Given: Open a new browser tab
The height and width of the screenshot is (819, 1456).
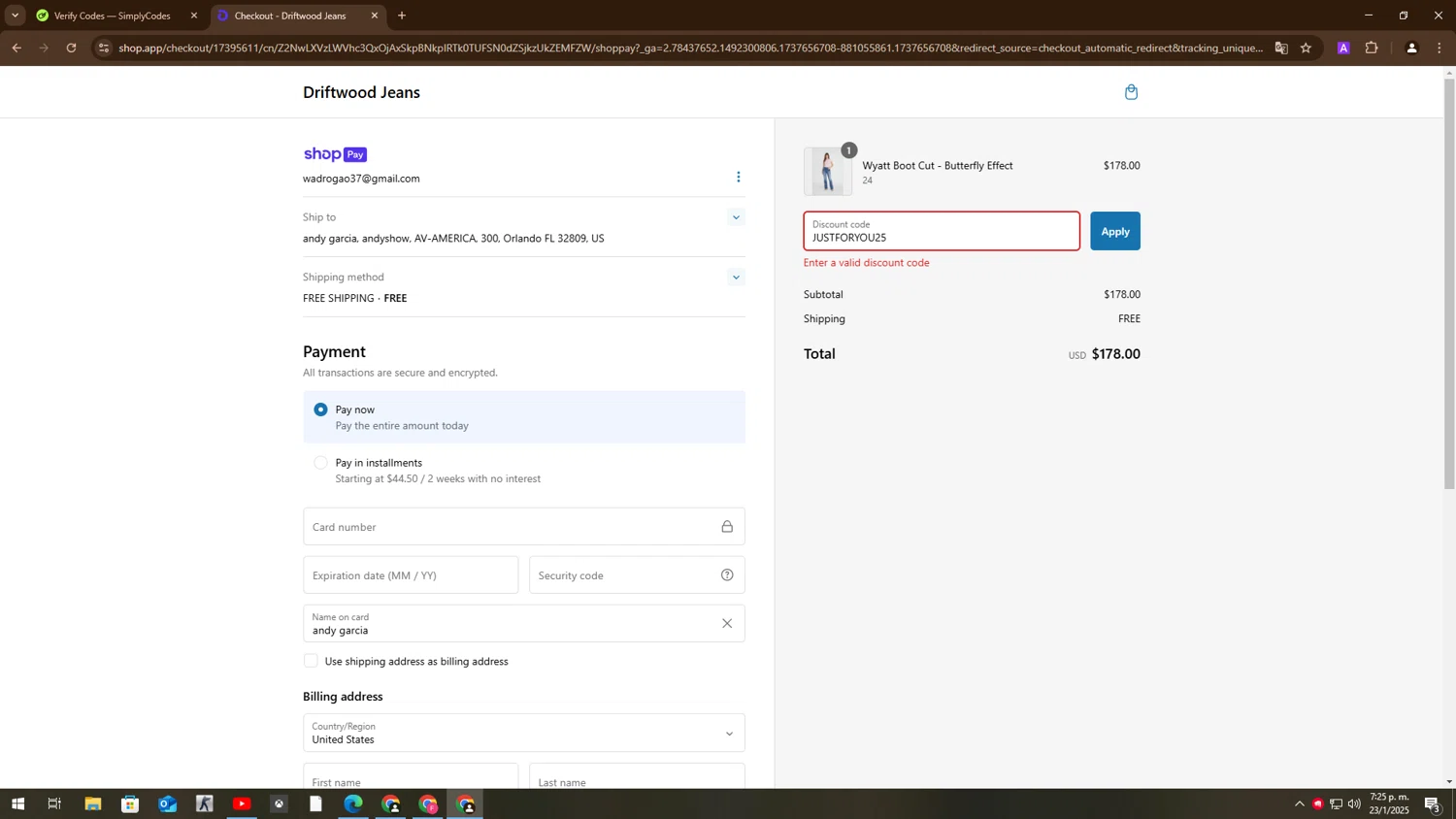Looking at the screenshot, I should 402,16.
